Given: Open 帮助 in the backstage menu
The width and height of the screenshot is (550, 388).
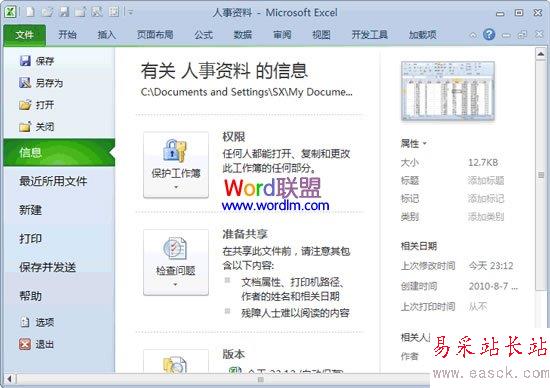Looking at the screenshot, I should (31, 296).
